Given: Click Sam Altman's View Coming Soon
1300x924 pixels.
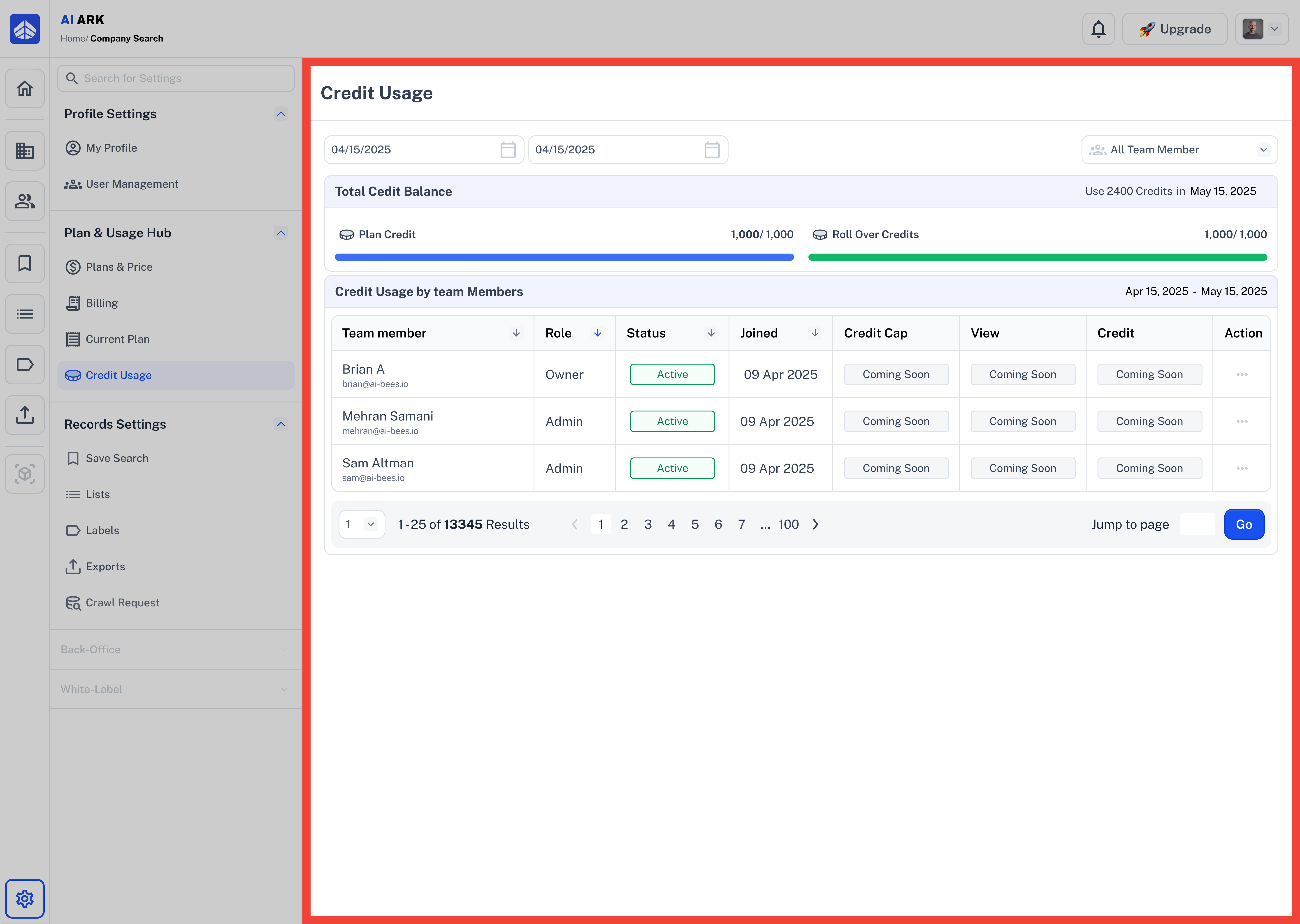Looking at the screenshot, I should tap(1023, 468).
